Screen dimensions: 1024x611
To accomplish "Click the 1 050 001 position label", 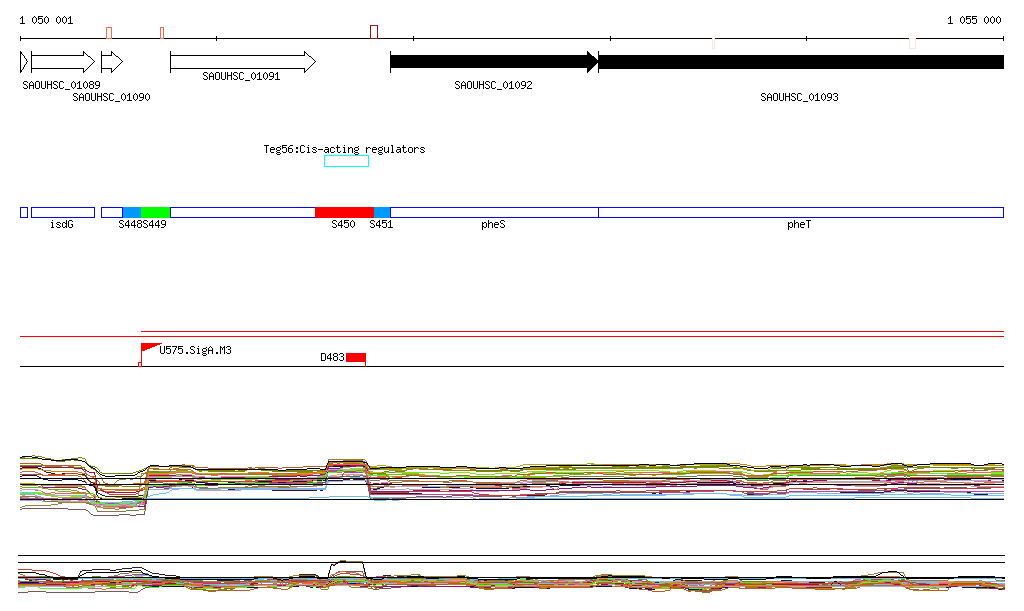I will click(x=46, y=20).
